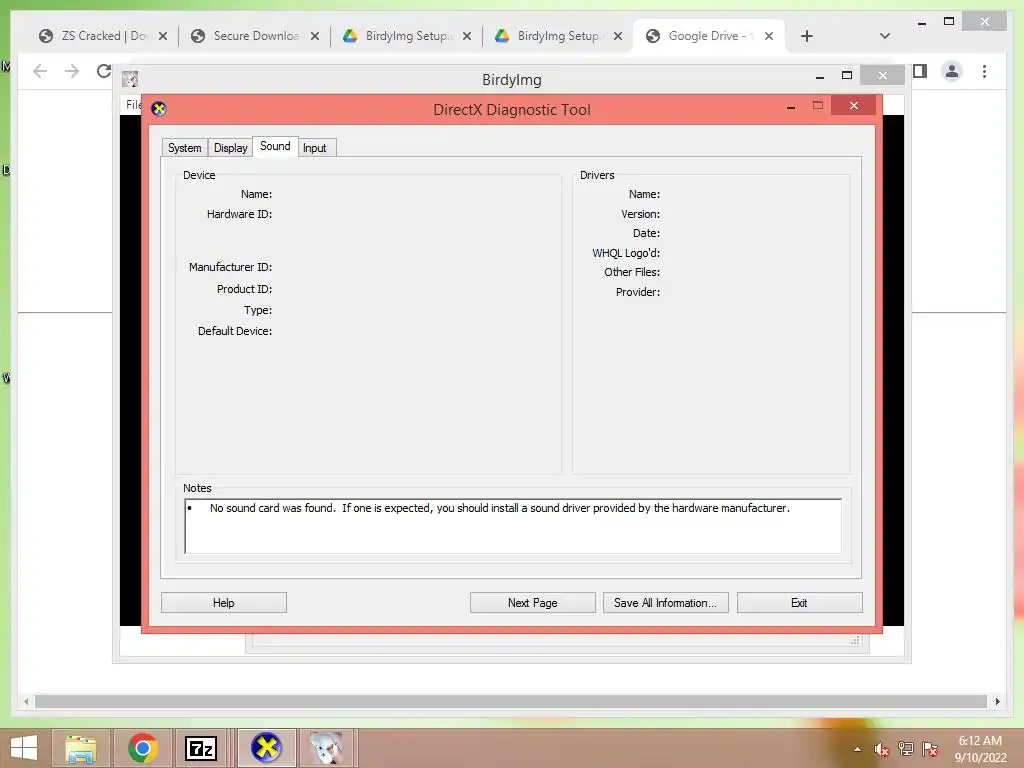1024x768 pixels.
Task: Show hidden system tray icons
Action: [857, 749]
